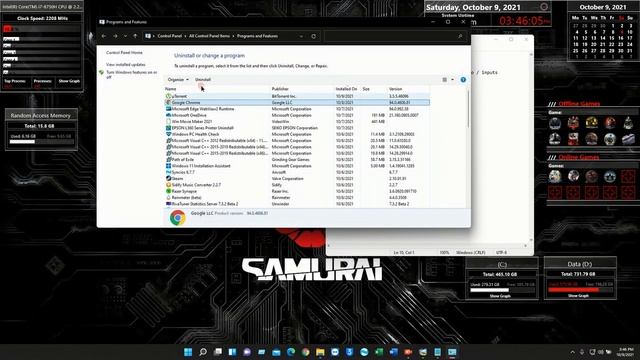Open File Explorer from the taskbar

(x=320, y=352)
